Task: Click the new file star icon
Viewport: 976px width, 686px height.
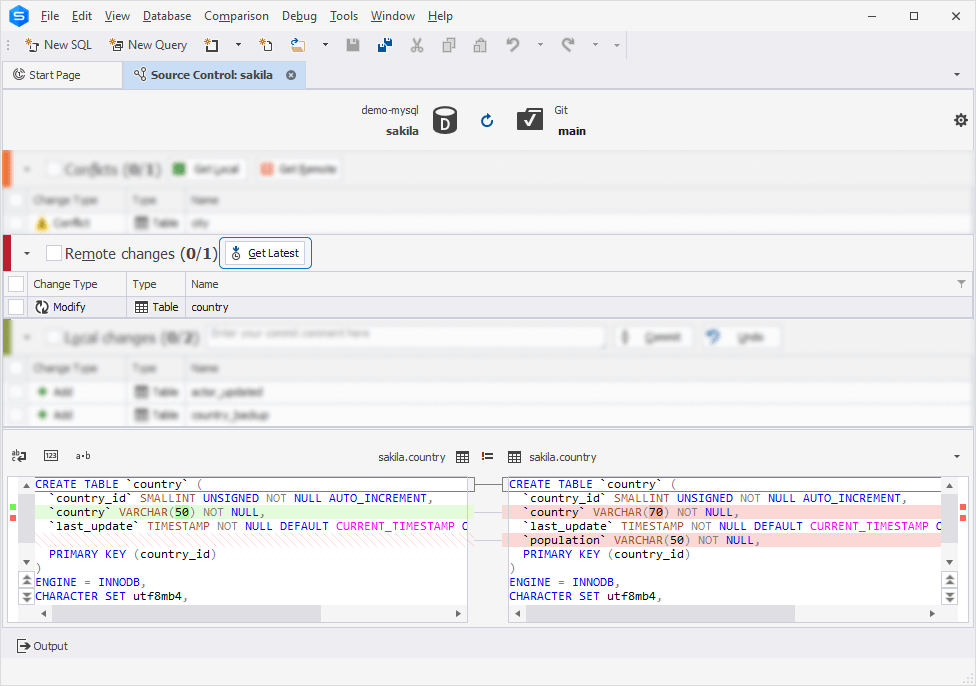Action: point(266,45)
